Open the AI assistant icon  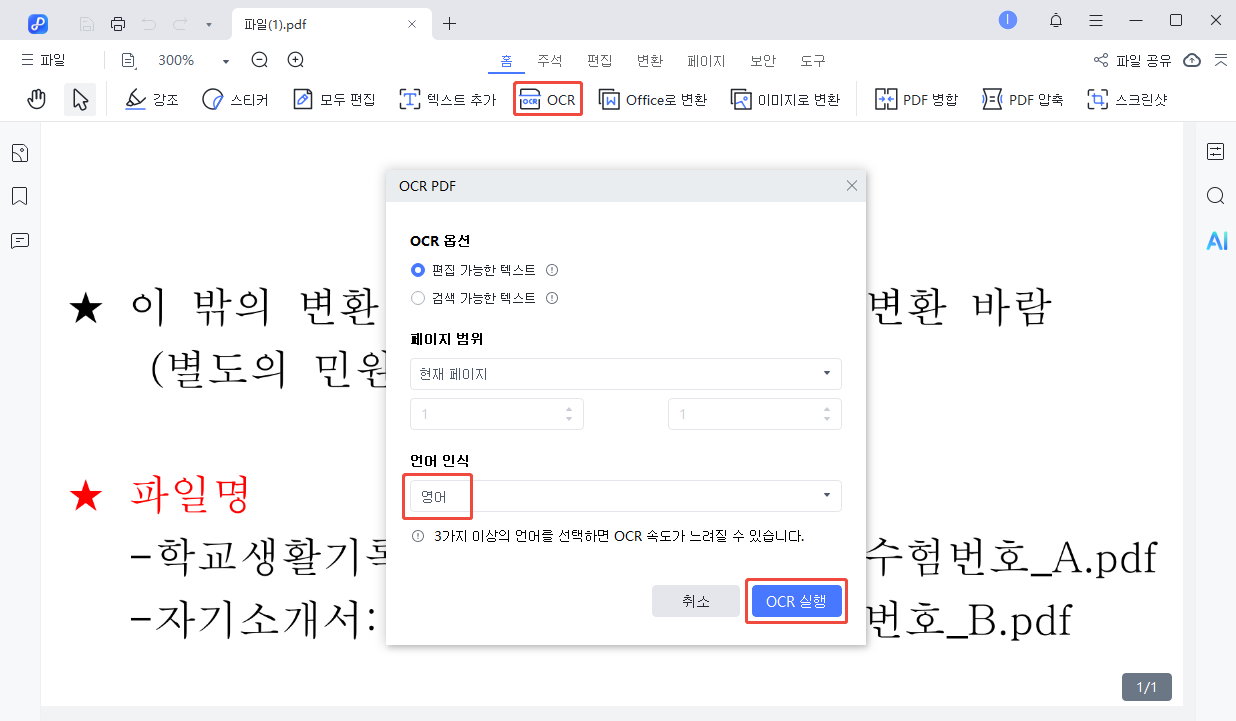pos(1216,241)
